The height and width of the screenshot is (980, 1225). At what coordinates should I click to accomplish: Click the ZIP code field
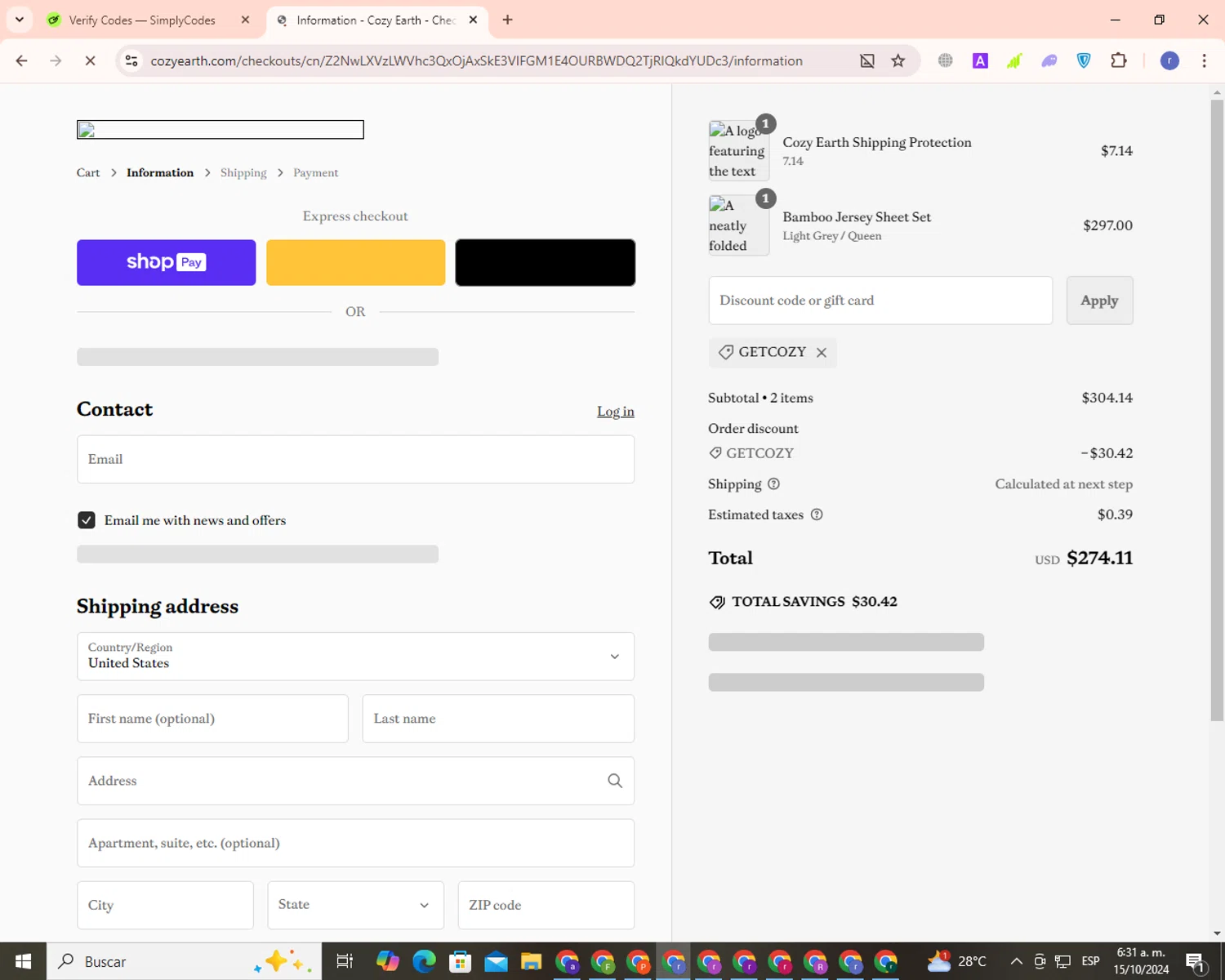click(x=546, y=905)
